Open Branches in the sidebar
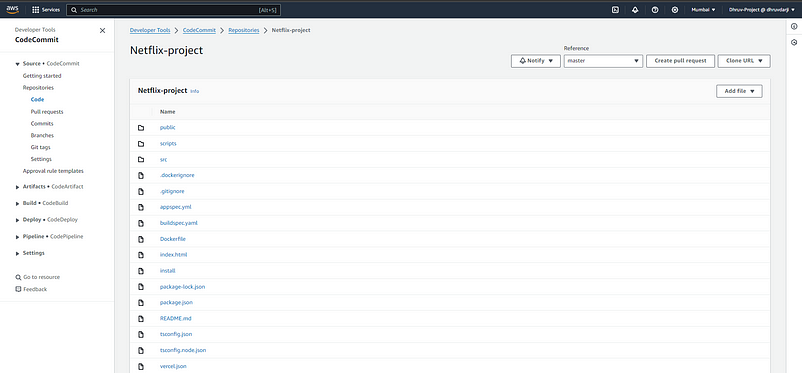This screenshot has width=802, height=373. pos(42,136)
